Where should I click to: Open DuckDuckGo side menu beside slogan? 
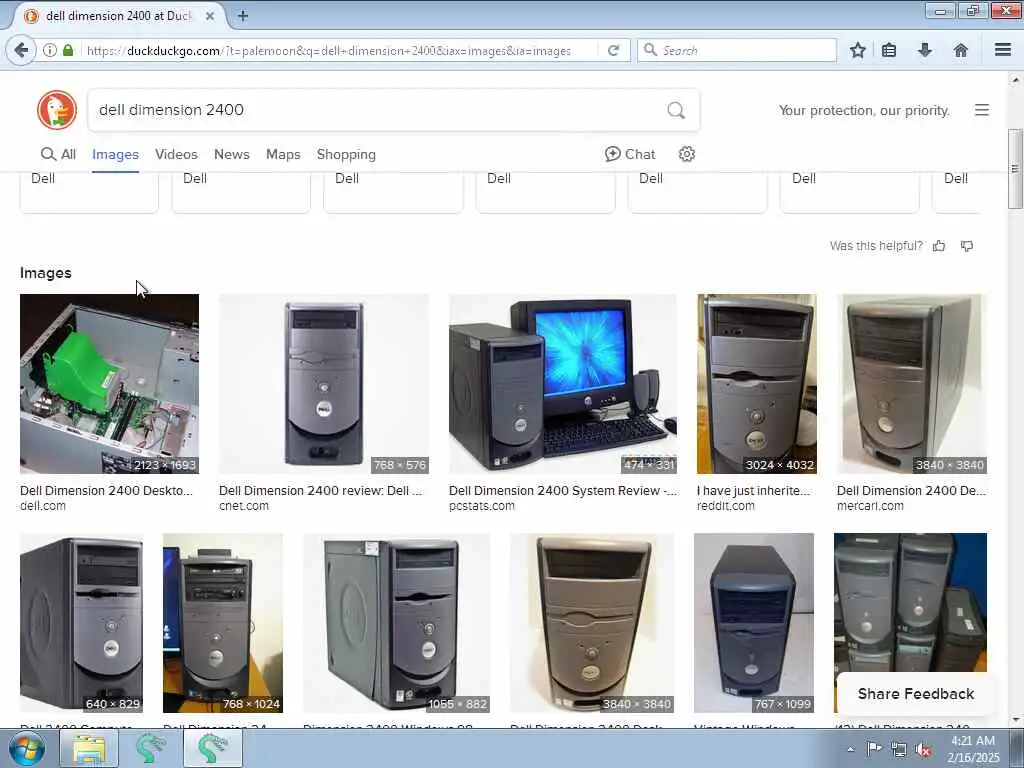tap(982, 110)
